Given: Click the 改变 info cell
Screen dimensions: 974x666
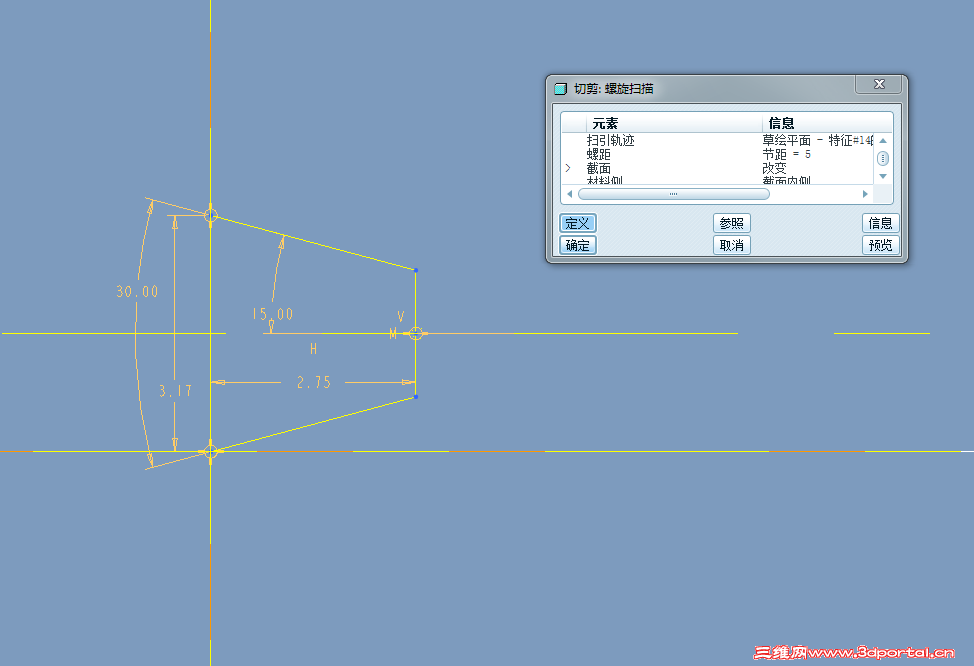Looking at the screenshot, I should [x=775, y=168].
